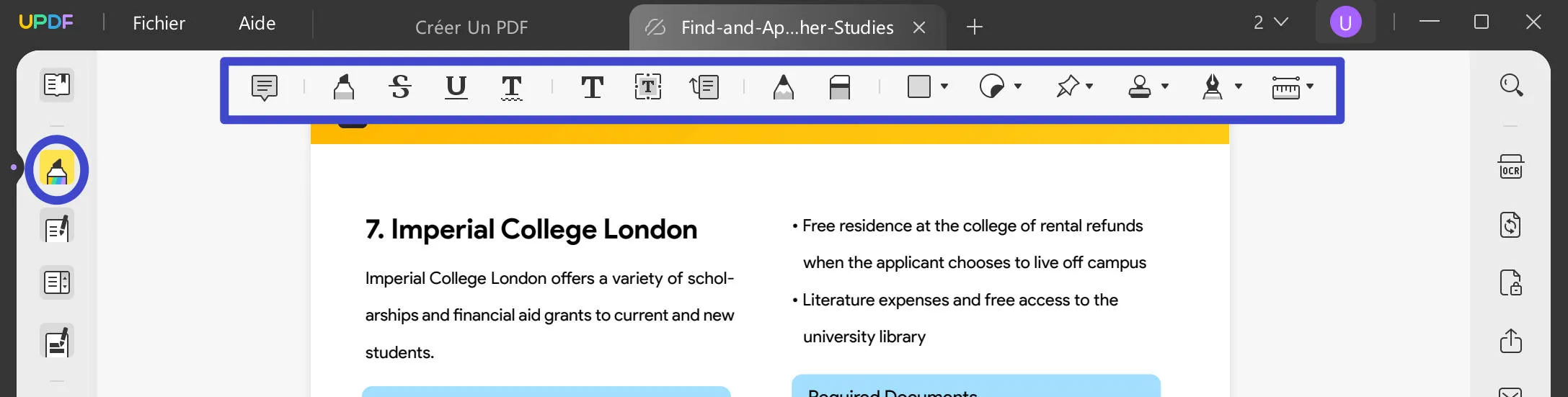This screenshot has width=1568, height=397.
Task: Select the text comment (typewriter) tool
Action: (592, 87)
